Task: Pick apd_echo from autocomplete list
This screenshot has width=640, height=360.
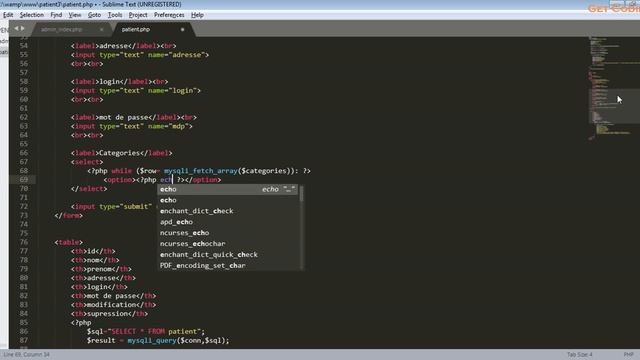Action: tap(228, 222)
